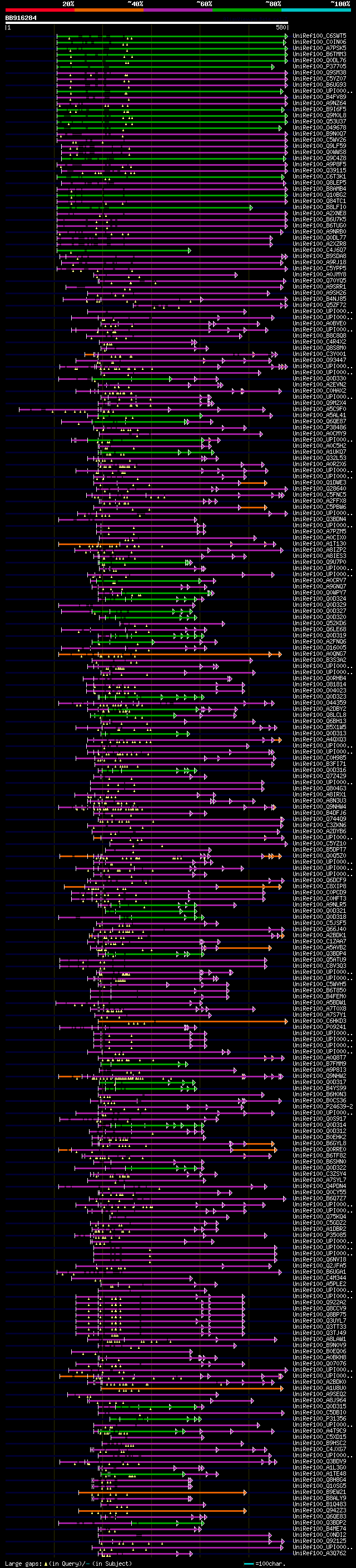Click hit label UniRef100_B4NJ85

319,299
